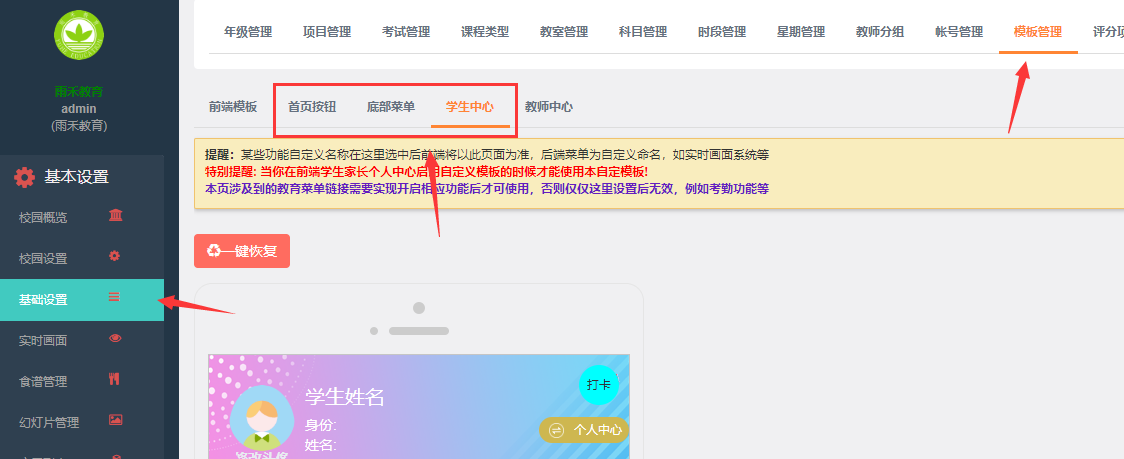Screen dimensions: 1124x459
Task: Click the gear icon beside 基本设置
Action: click(24, 177)
